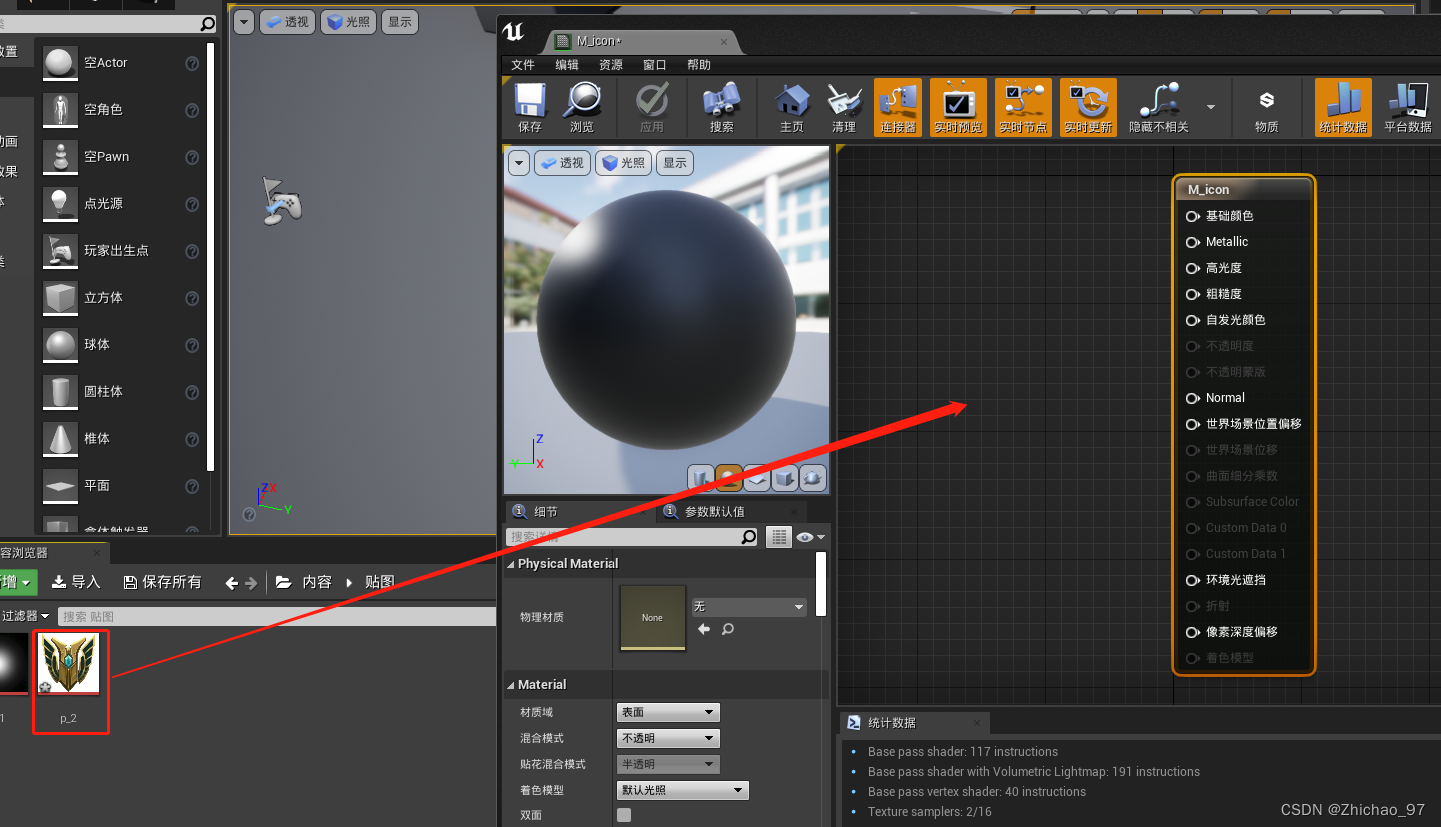The height and width of the screenshot is (827, 1441).
Task: Toggle 连接器 (Connectors) toolbar button
Action: click(x=898, y=107)
